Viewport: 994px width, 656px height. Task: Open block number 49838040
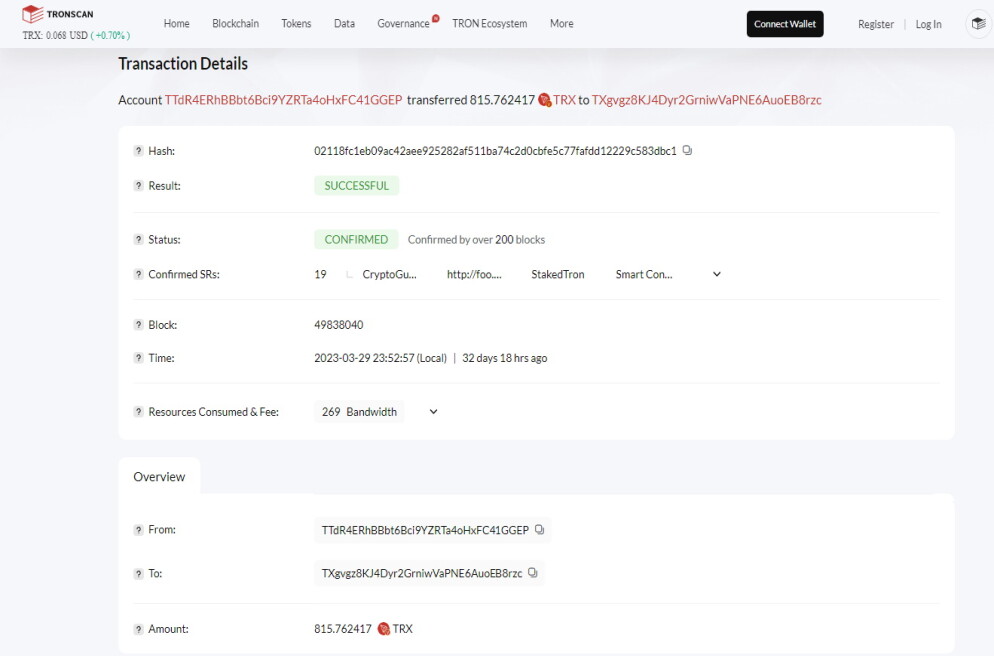339,325
